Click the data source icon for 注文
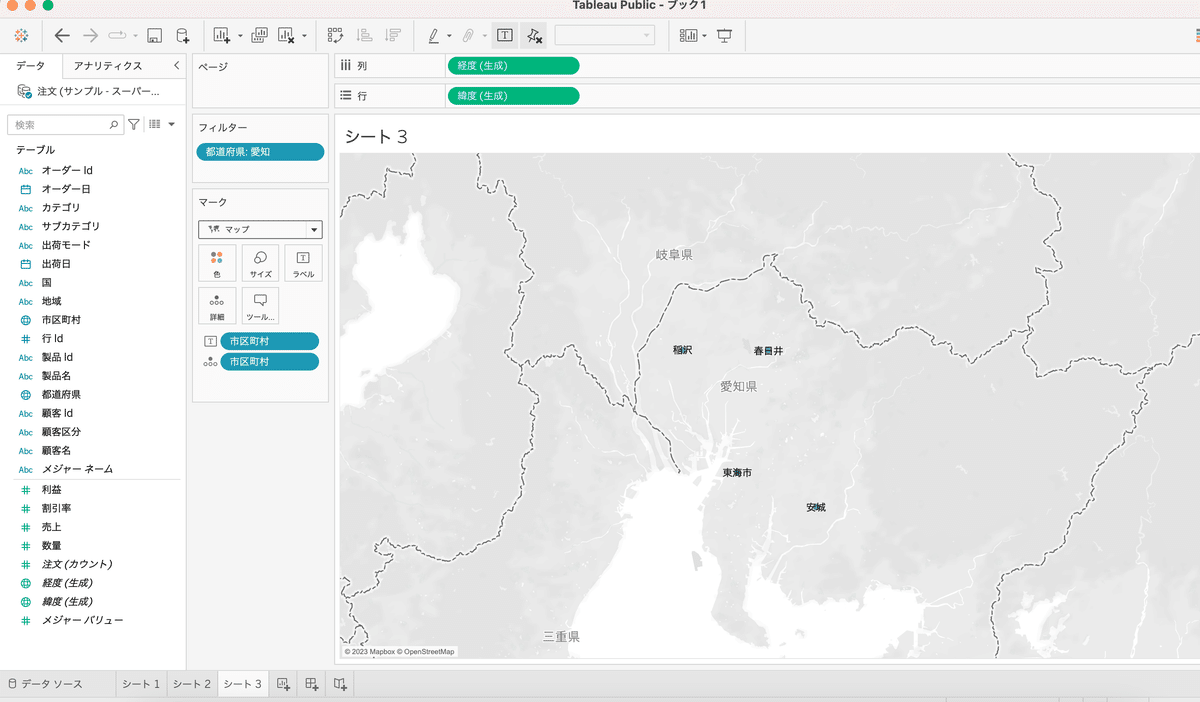The width and height of the screenshot is (1200, 702). pyautogui.click(x=24, y=91)
